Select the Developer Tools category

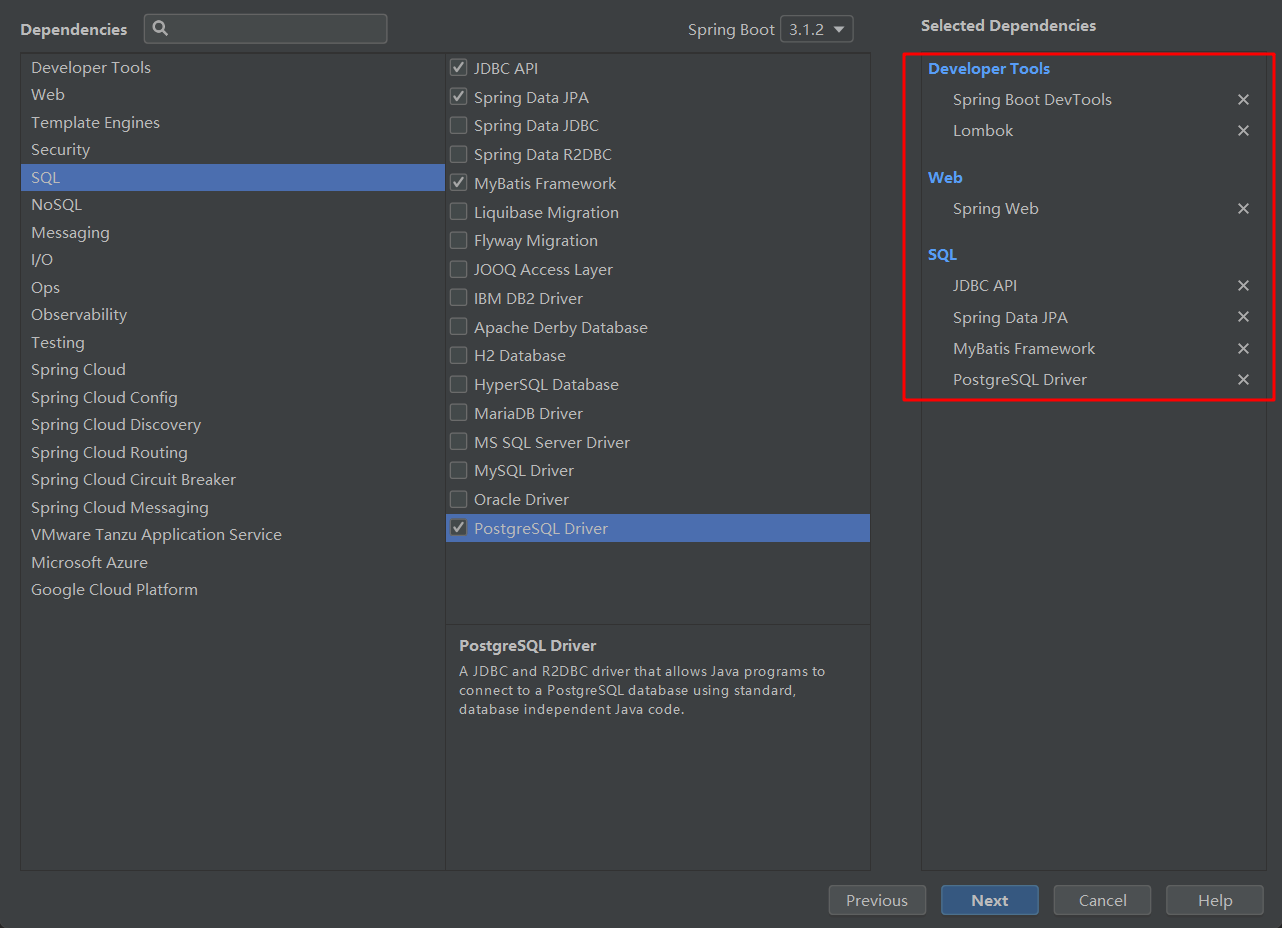[232, 68]
